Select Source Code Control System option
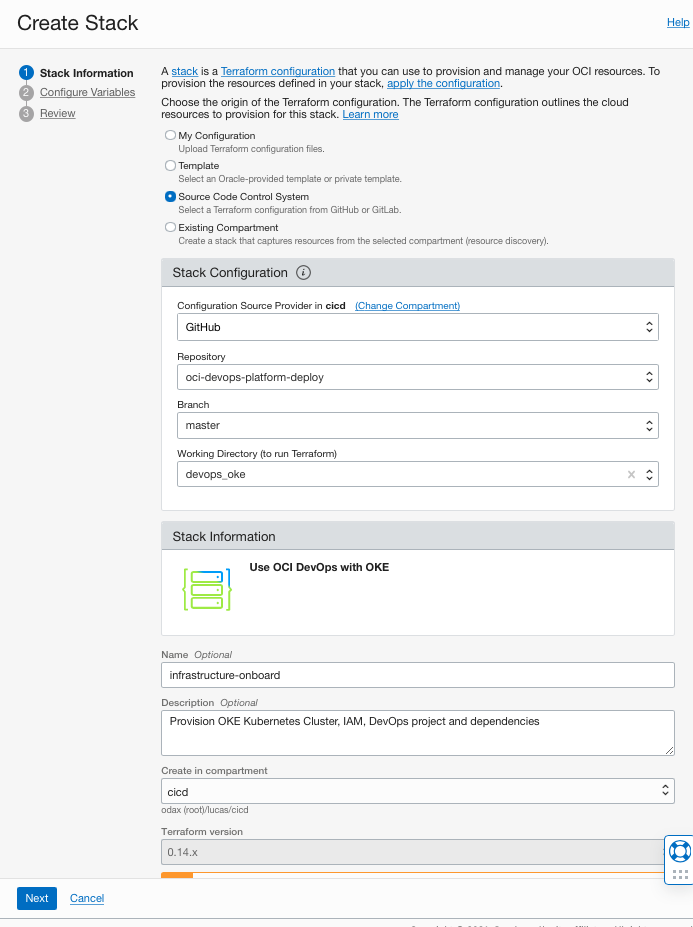Image resolution: width=693 pixels, height=927 pixels. coord(170,196)
